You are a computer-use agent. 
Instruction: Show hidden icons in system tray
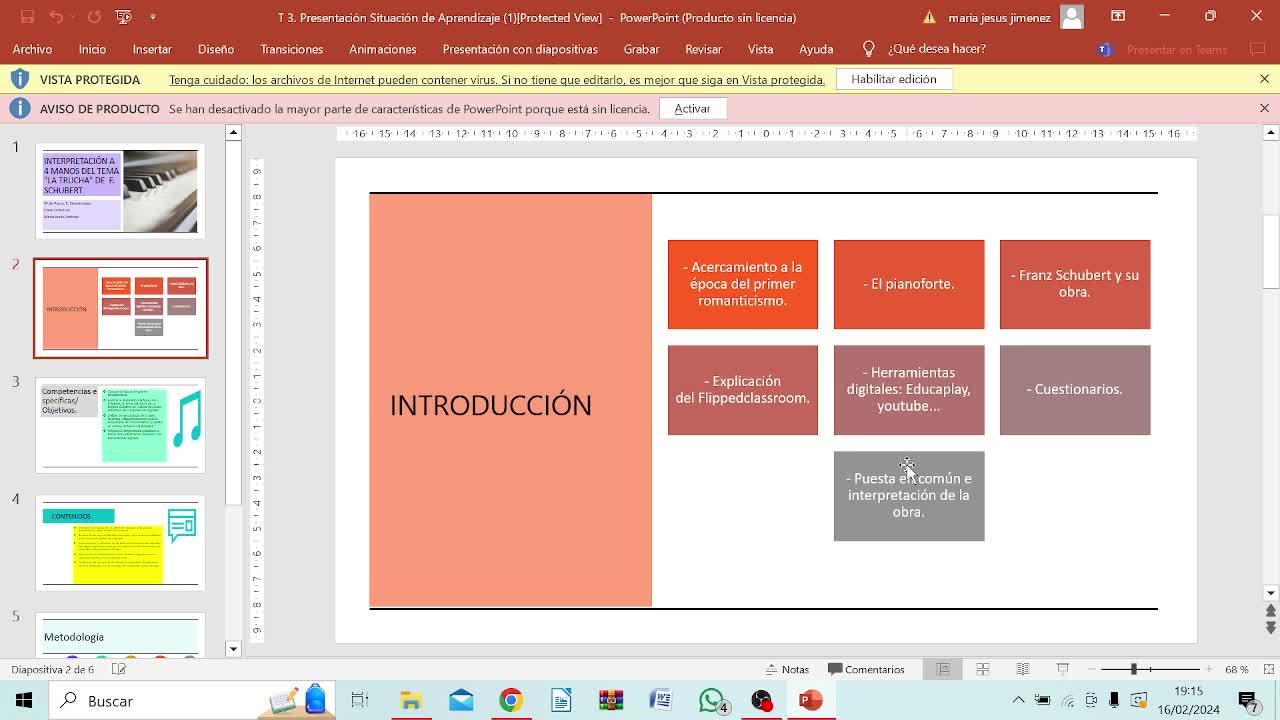(x=1018, y=701)
